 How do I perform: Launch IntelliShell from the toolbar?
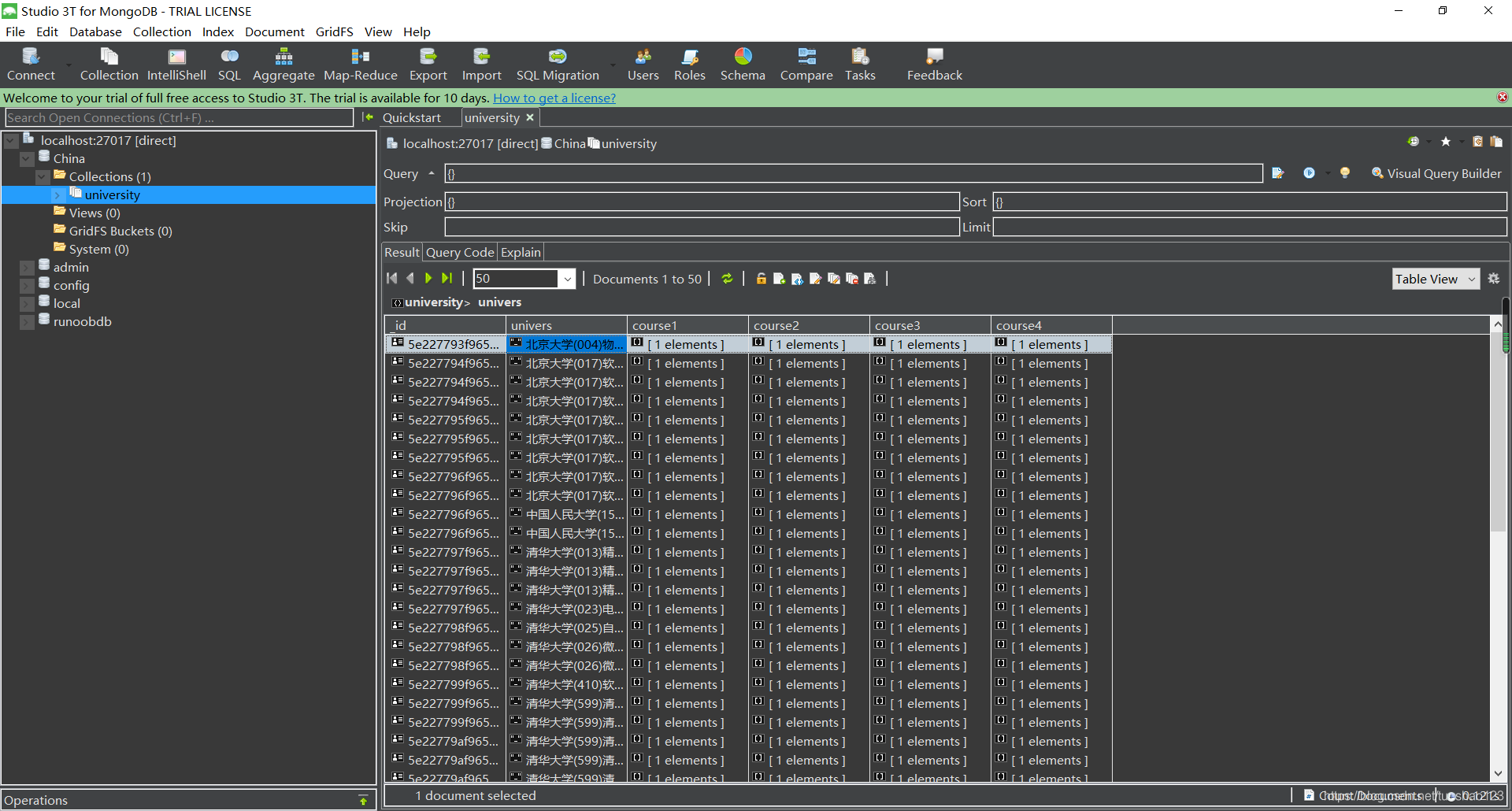[176, 65]
